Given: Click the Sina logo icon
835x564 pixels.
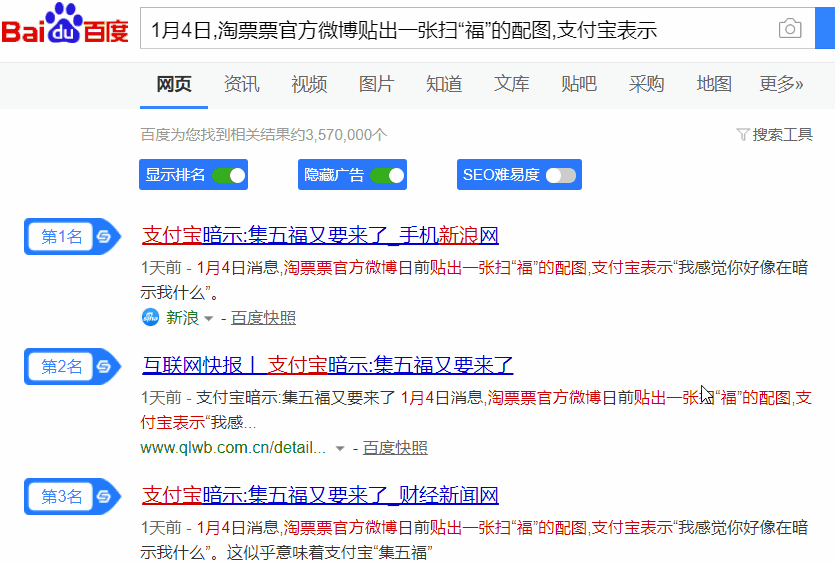Looking at the screenshot, I should tap(150, 317).
